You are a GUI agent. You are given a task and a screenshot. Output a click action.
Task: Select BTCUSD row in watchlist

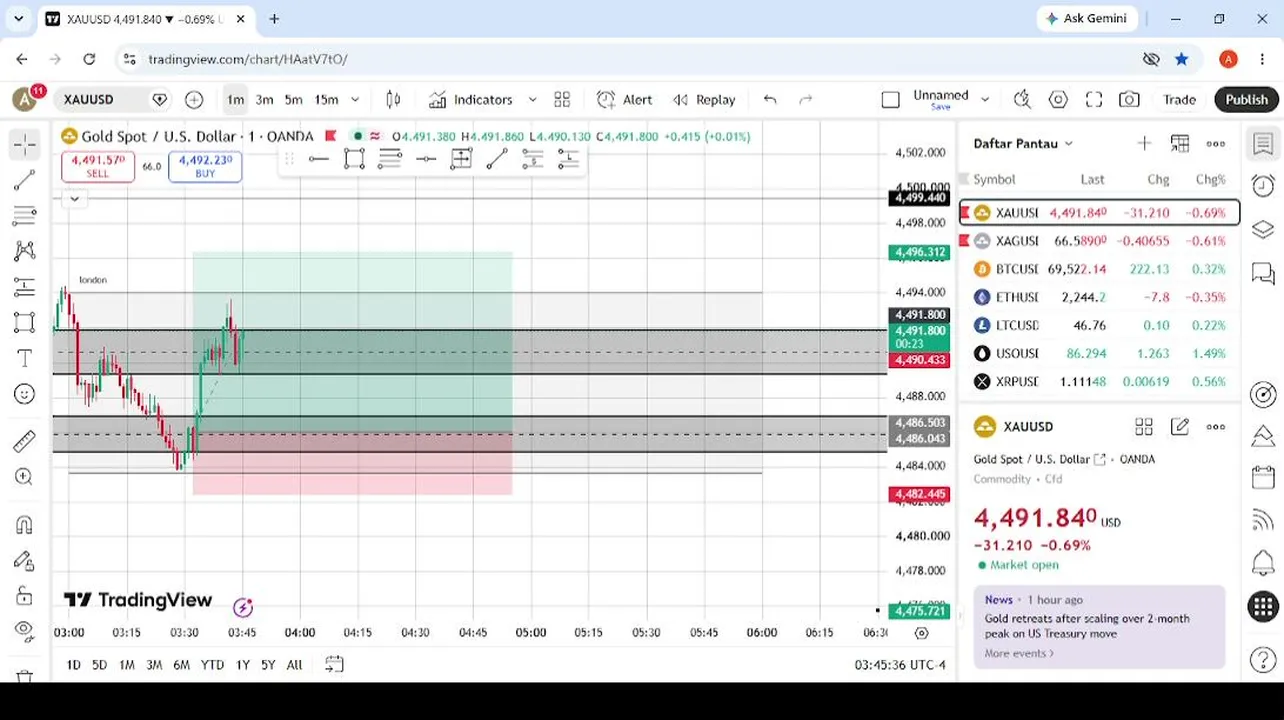1099,269
